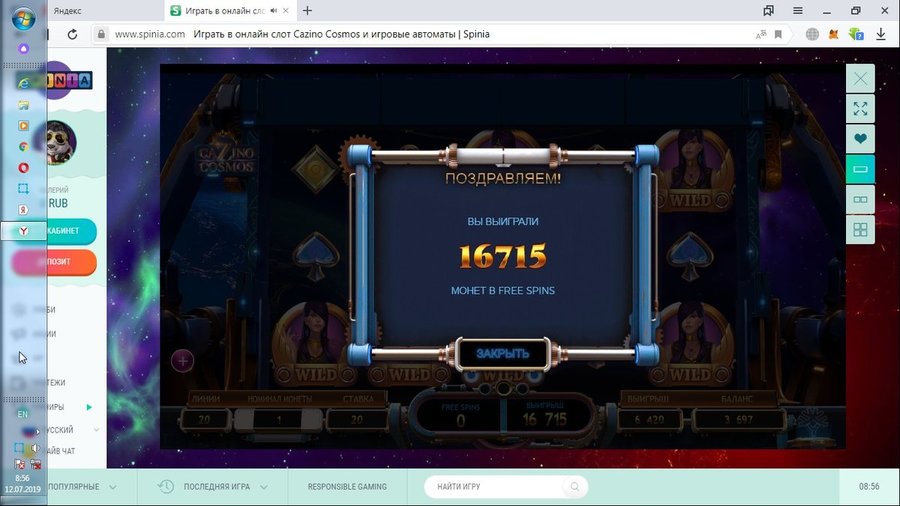
Task: Click the НАЙТИ ИГРУ search field
Action: [x=495, y=487]
